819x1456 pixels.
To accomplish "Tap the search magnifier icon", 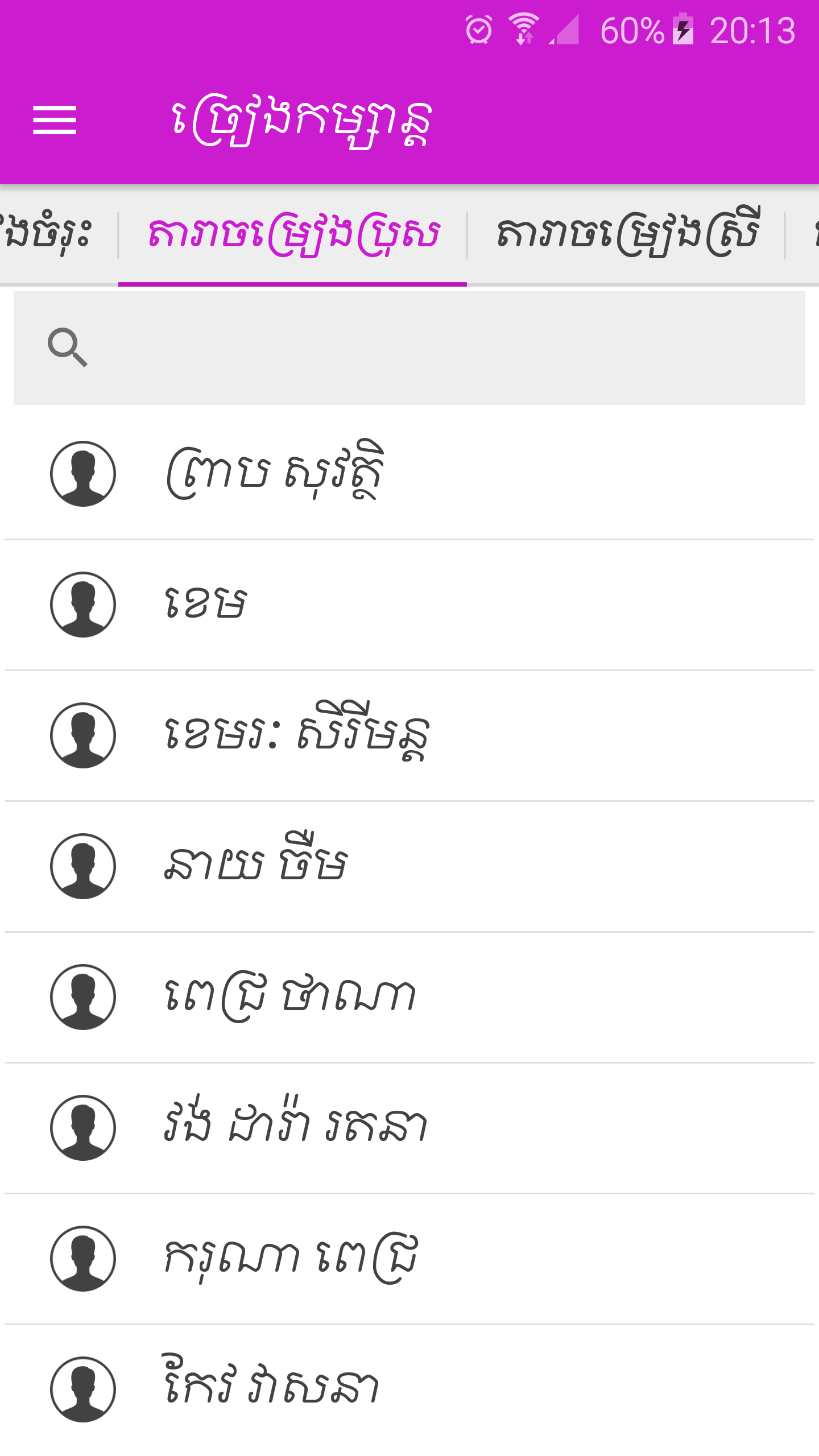I will (68, 348).
